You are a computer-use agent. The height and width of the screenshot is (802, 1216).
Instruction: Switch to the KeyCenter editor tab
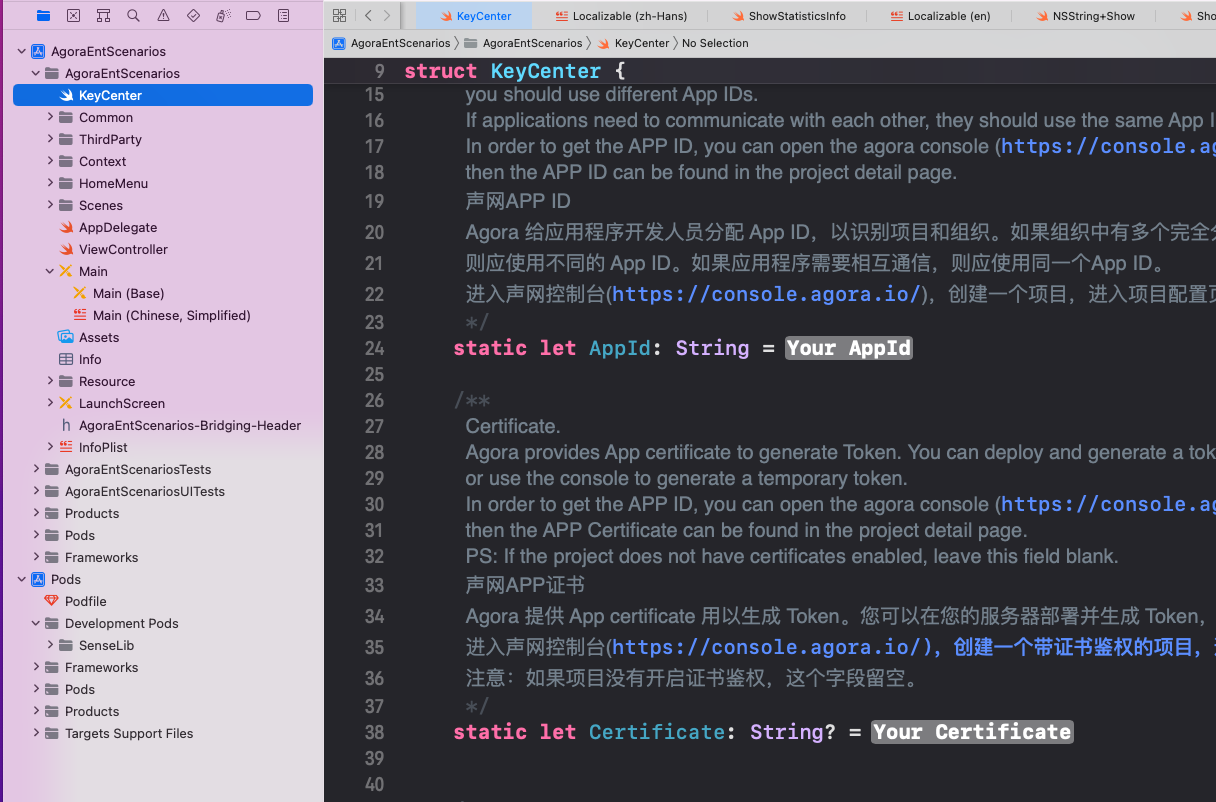475,16
